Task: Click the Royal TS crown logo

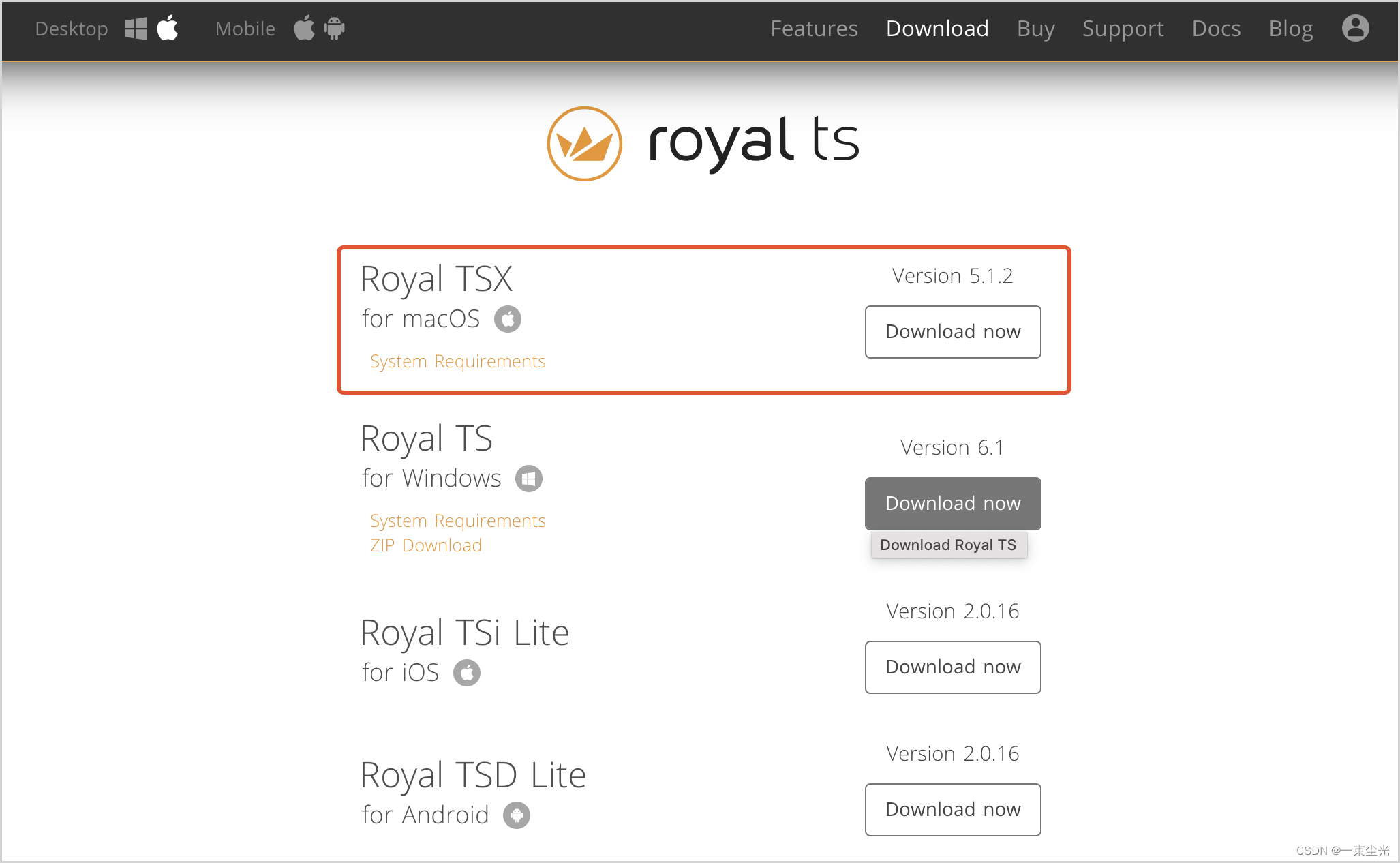Action: point(585,144)
